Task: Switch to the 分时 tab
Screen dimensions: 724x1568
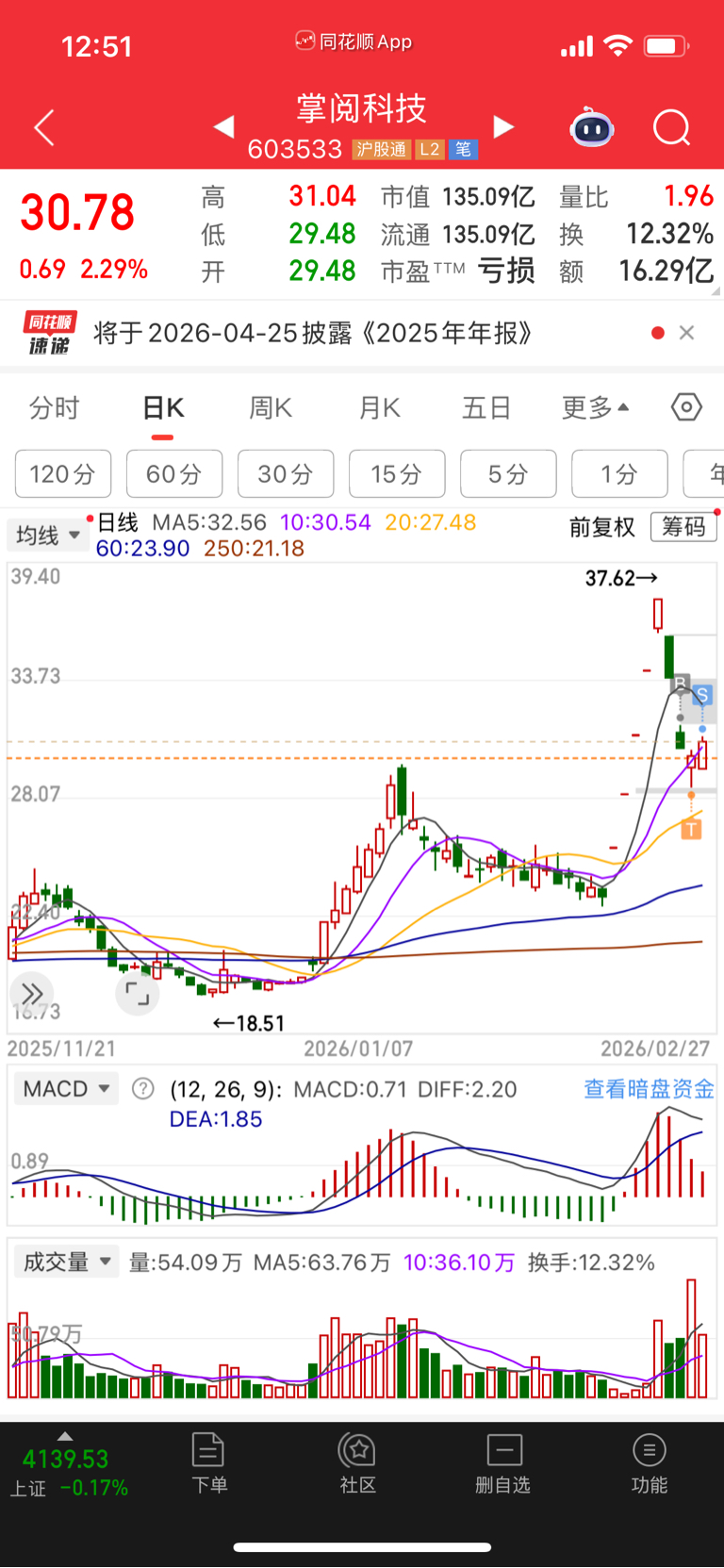Action: click(54, 408)
